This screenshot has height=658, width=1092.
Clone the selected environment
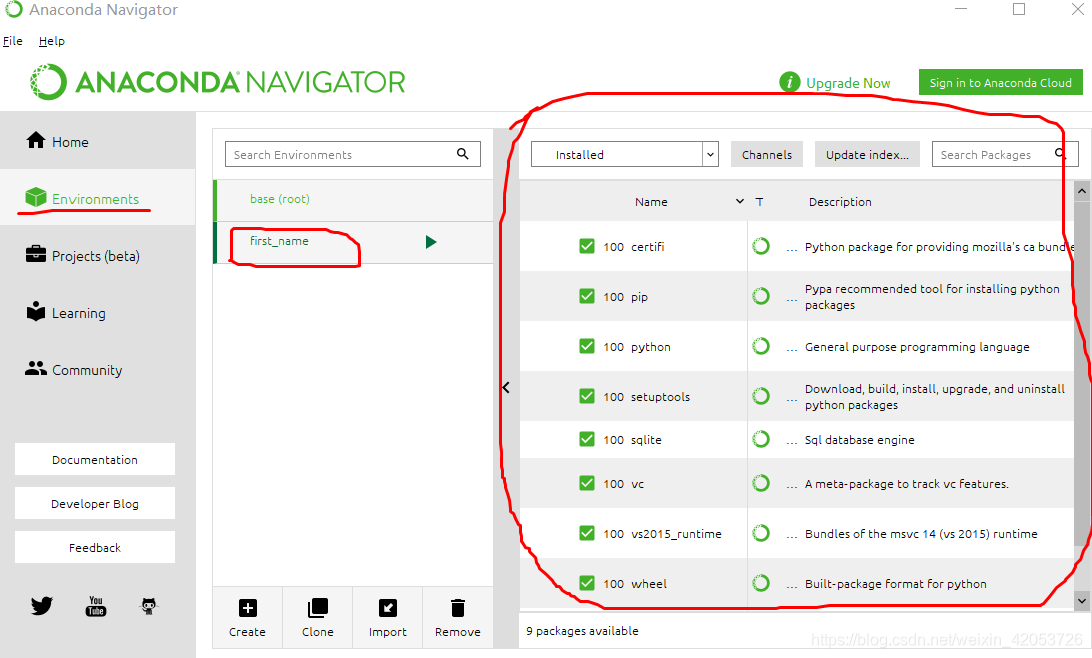coord(318,617)
